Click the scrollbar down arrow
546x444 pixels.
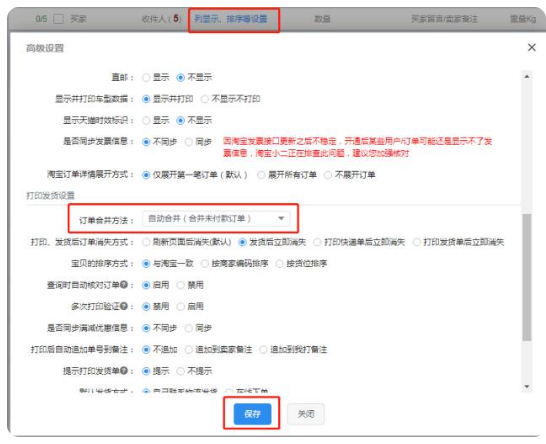click(x=527, y=387)
